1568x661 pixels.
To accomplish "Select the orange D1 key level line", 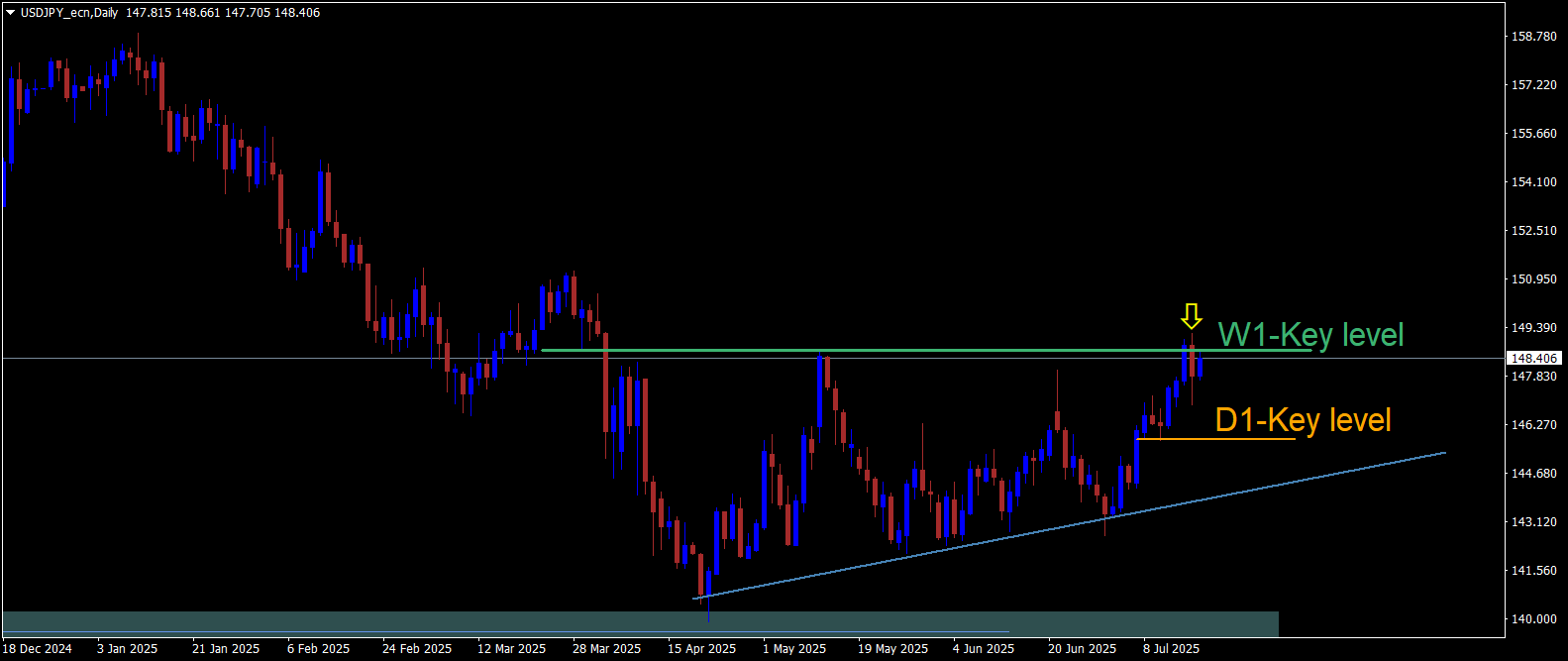I will coord(1215,438).
